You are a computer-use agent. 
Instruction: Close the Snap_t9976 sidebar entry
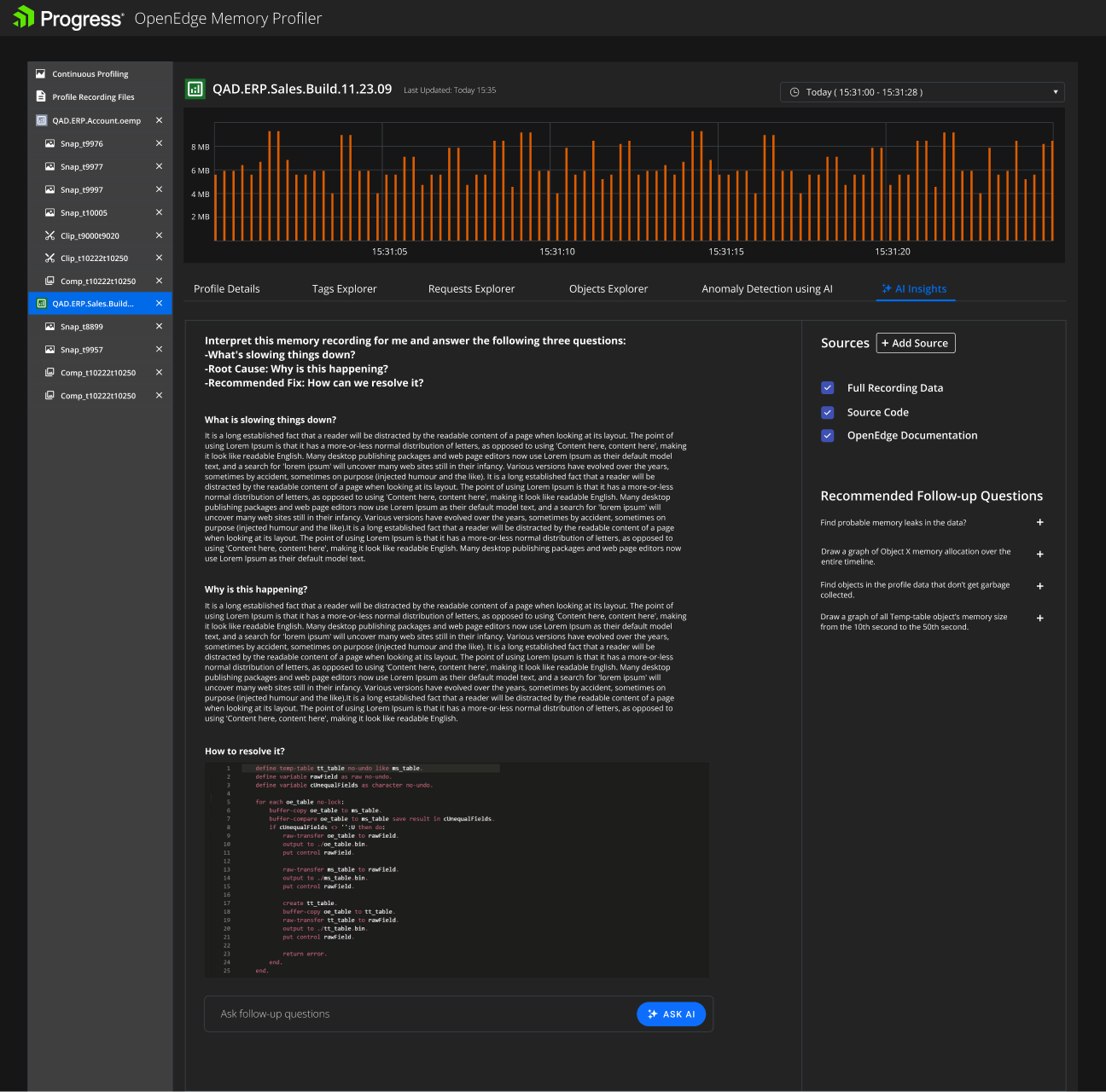[x=159, y=143]
